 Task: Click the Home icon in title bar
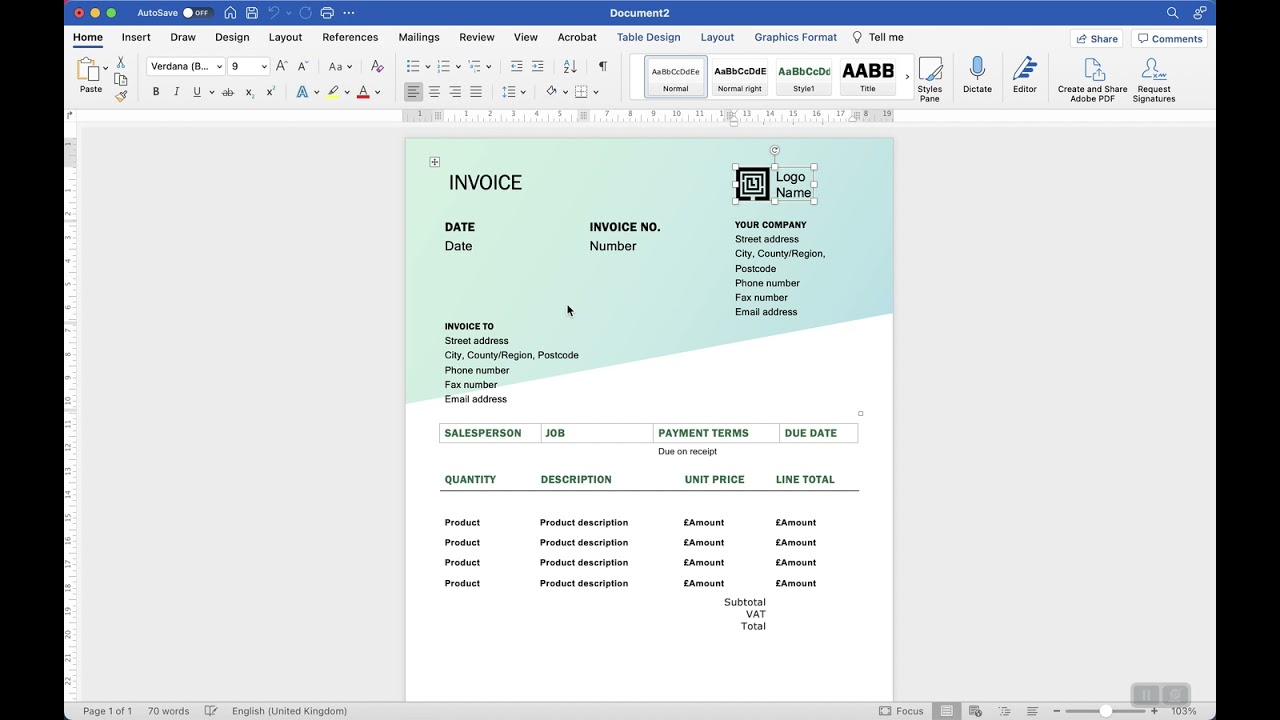[230, 13]
